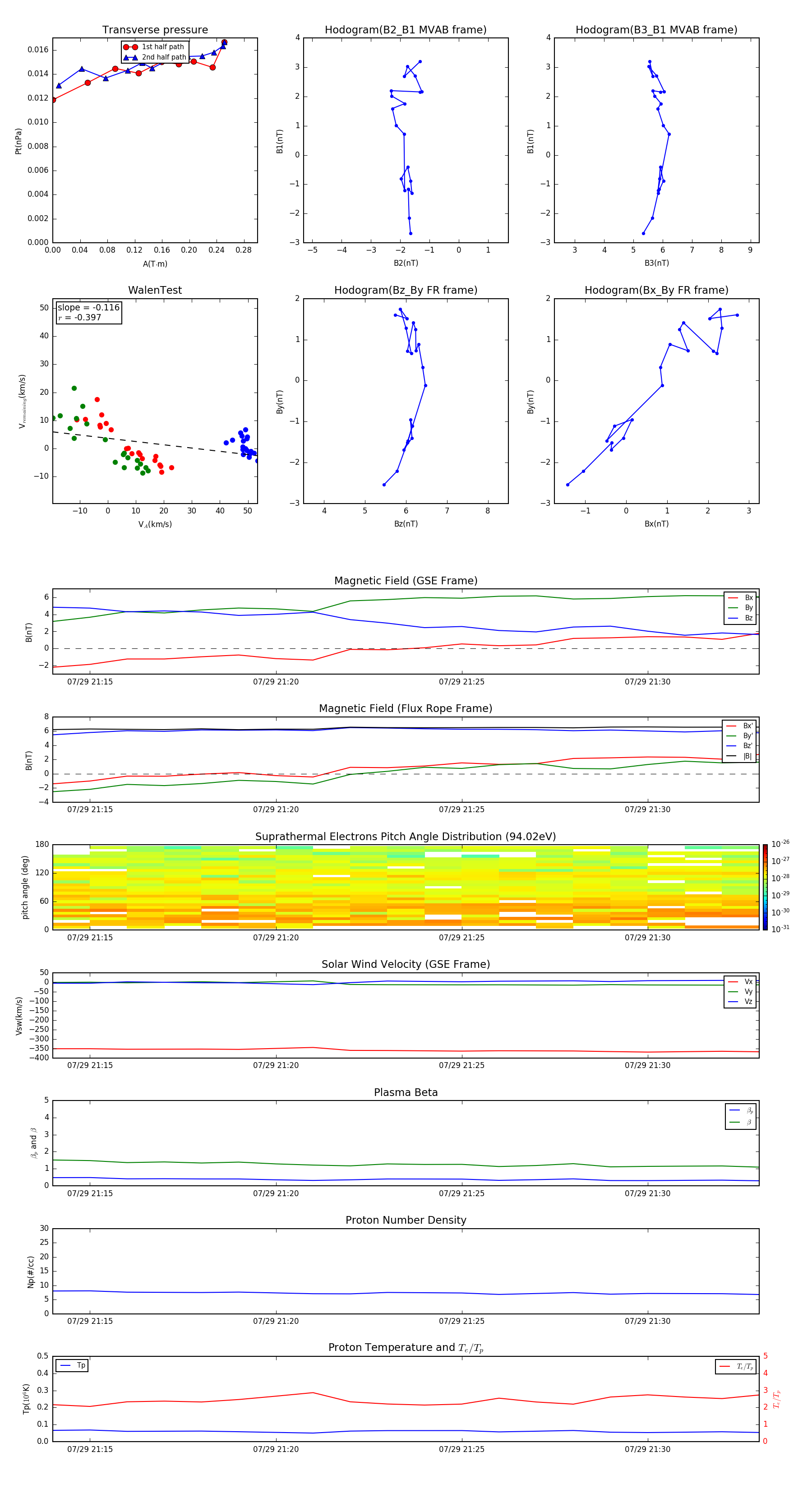Click the Tp legend entry in temperature panel
This screenshot has height=1489, width=812.
[x=73, y=1366]
